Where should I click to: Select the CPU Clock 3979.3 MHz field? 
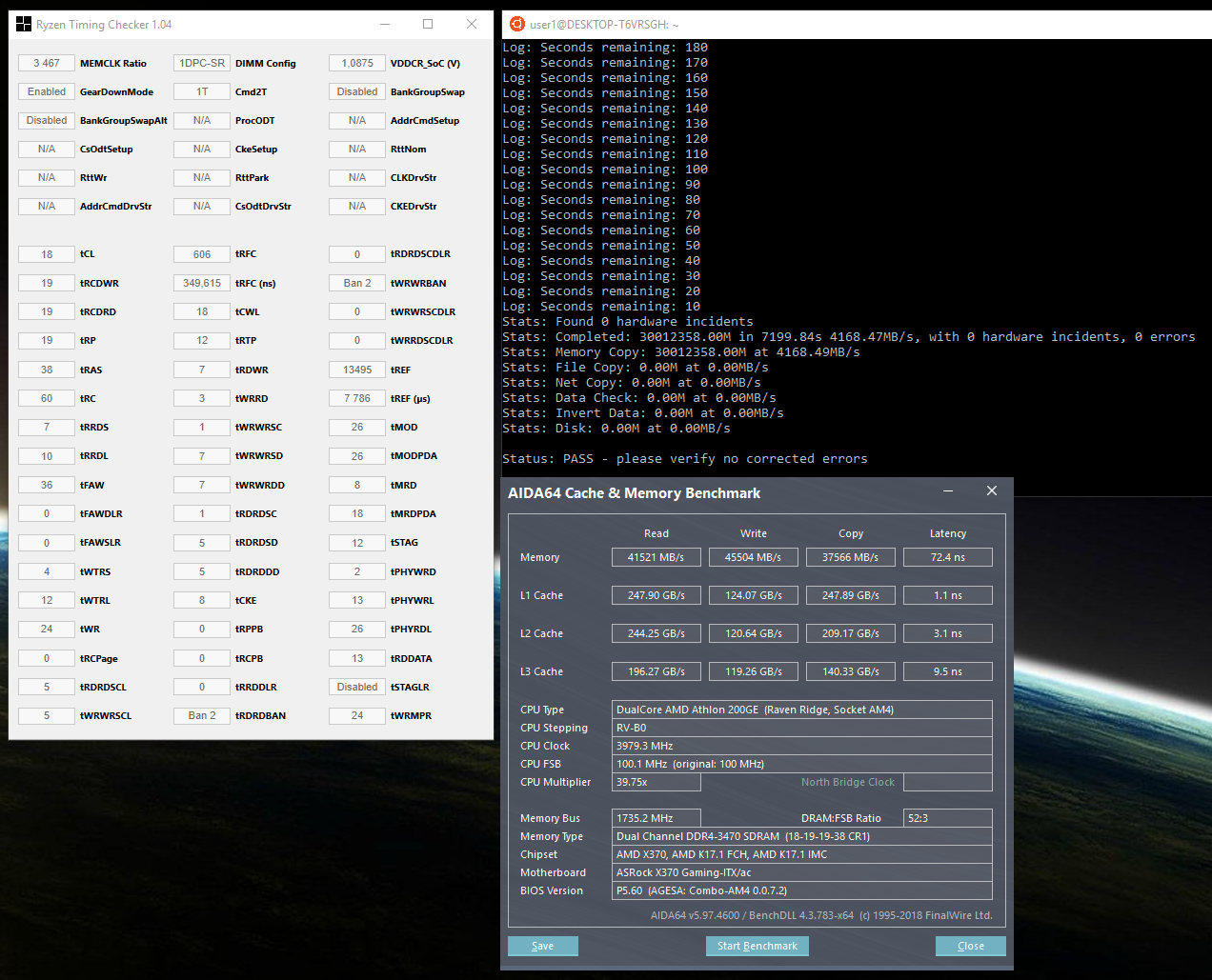tap(802, 746)
